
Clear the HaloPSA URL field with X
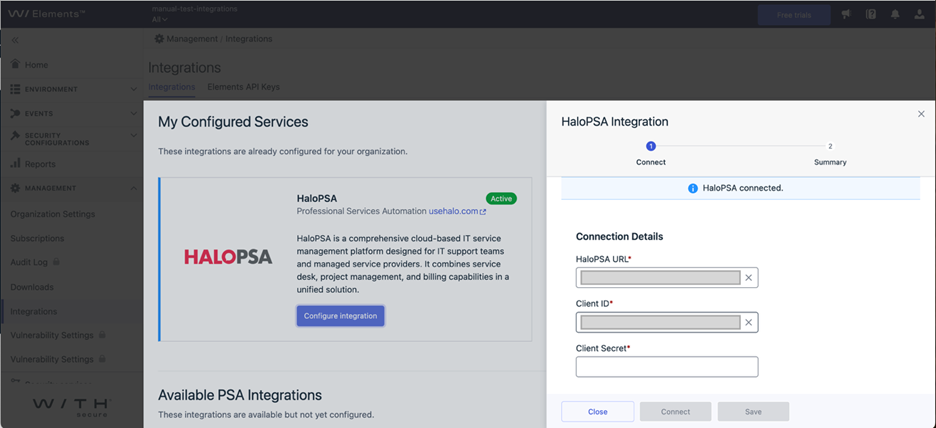748,278
